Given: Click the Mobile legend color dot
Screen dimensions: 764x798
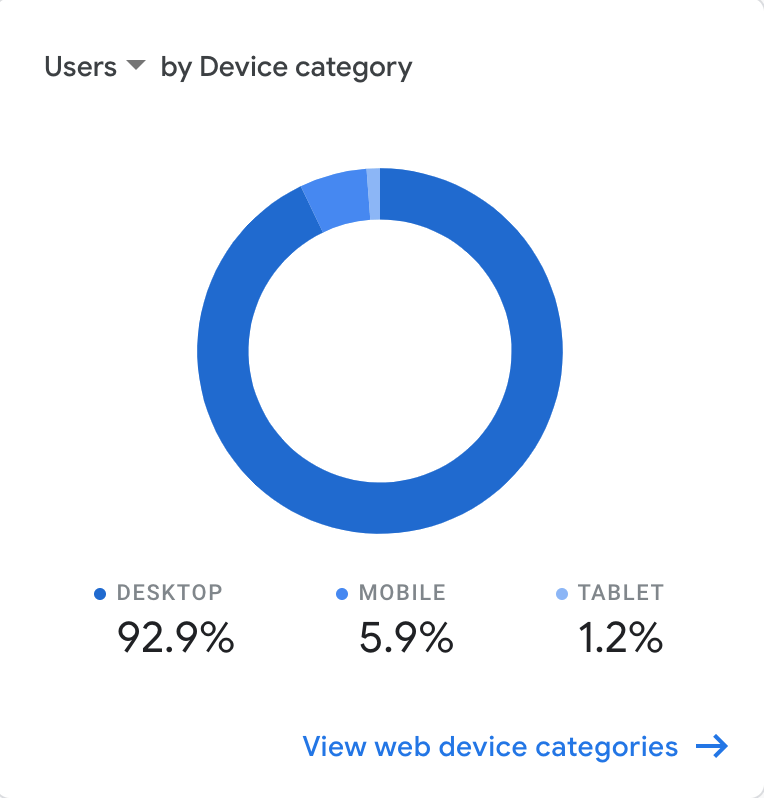Looking at the screenshot, I should pyautogui.click(x=342, y=593).
